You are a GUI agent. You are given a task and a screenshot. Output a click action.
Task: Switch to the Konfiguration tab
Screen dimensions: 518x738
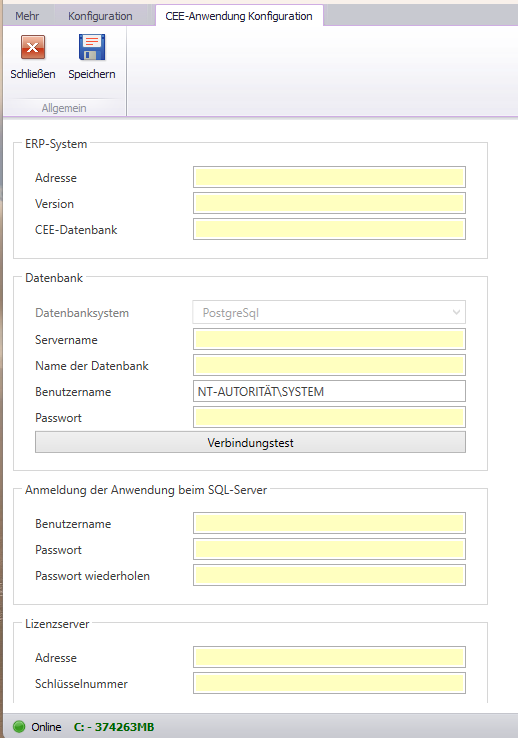point(100,16)
